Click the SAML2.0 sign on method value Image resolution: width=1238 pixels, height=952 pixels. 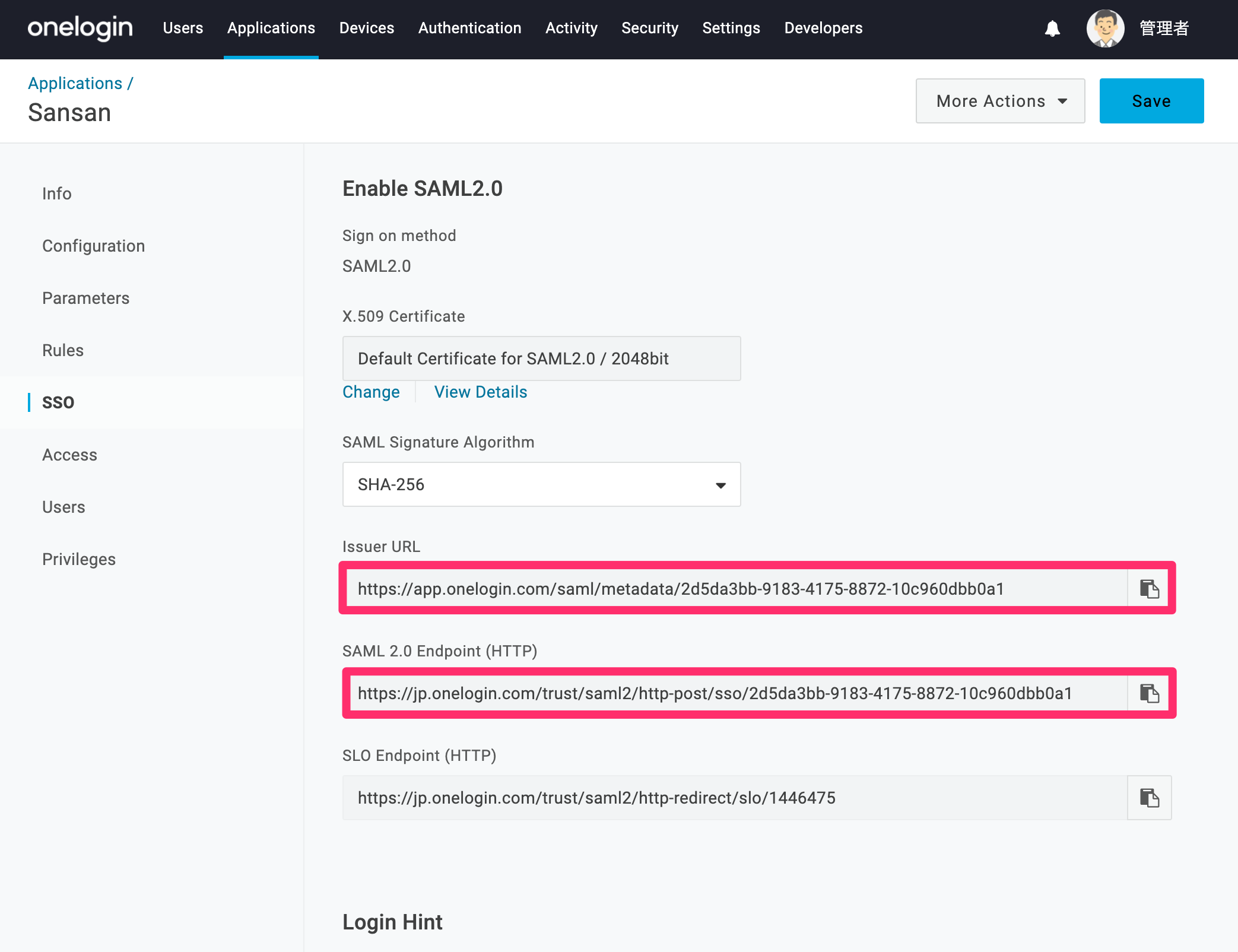[x=377, y=266]
